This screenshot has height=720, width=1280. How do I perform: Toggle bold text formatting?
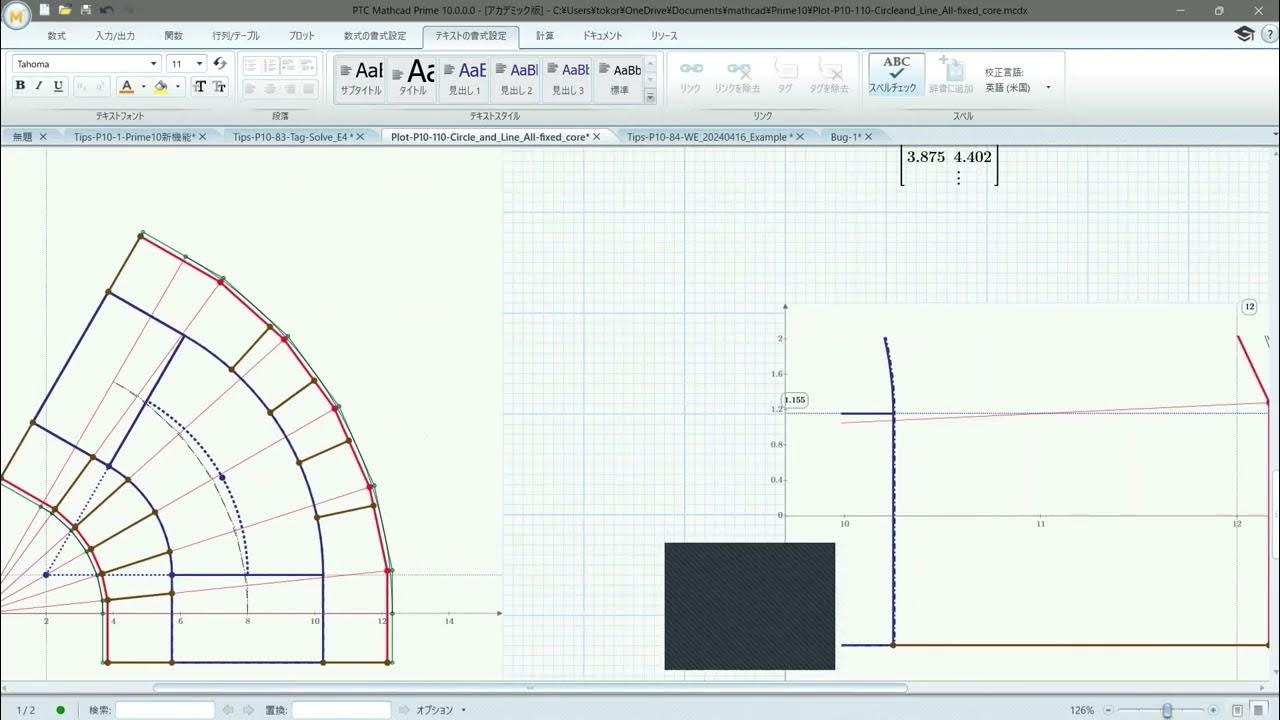click(20, 86)
